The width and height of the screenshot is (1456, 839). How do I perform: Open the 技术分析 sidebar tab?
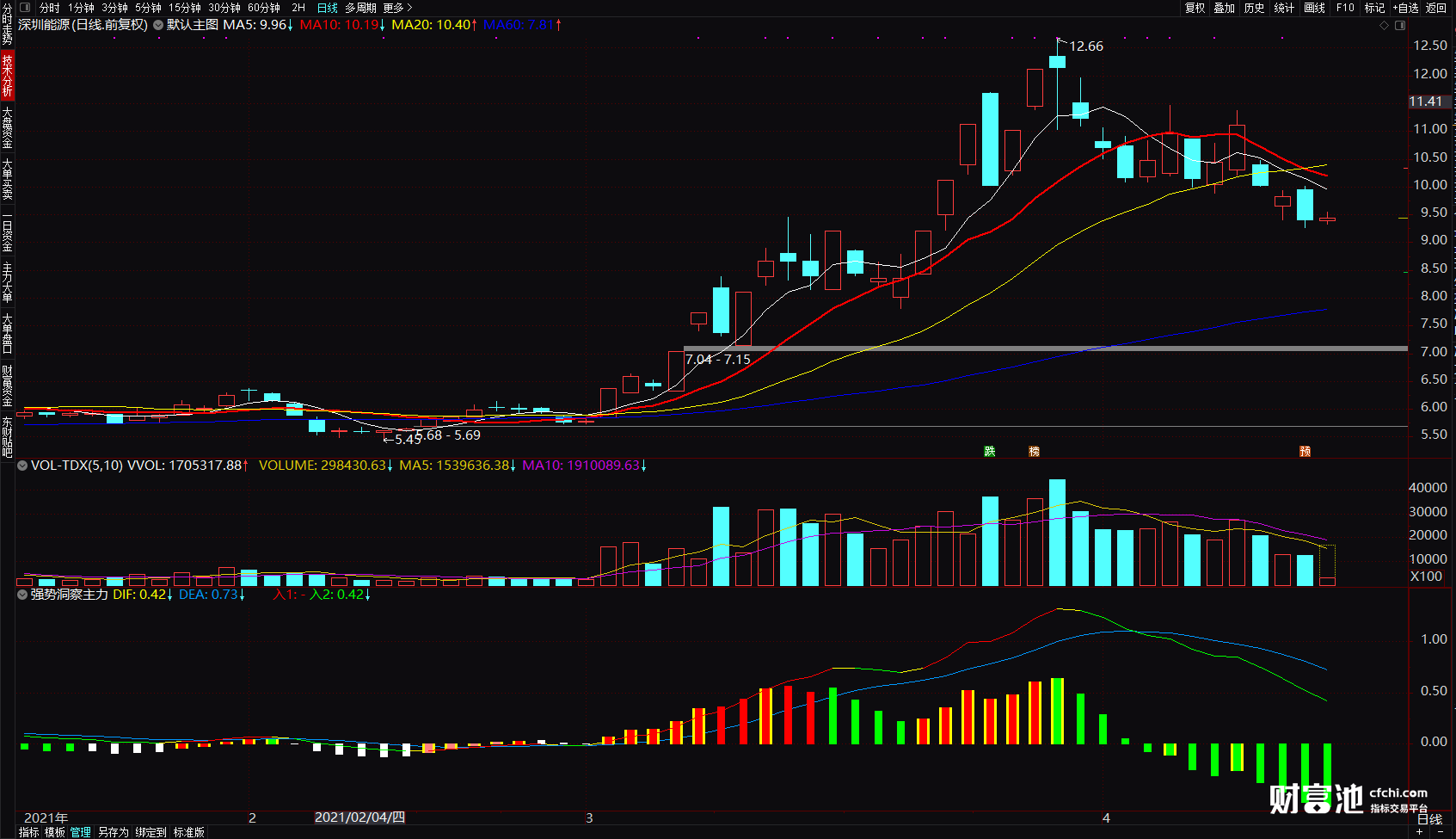coord(7,75)
